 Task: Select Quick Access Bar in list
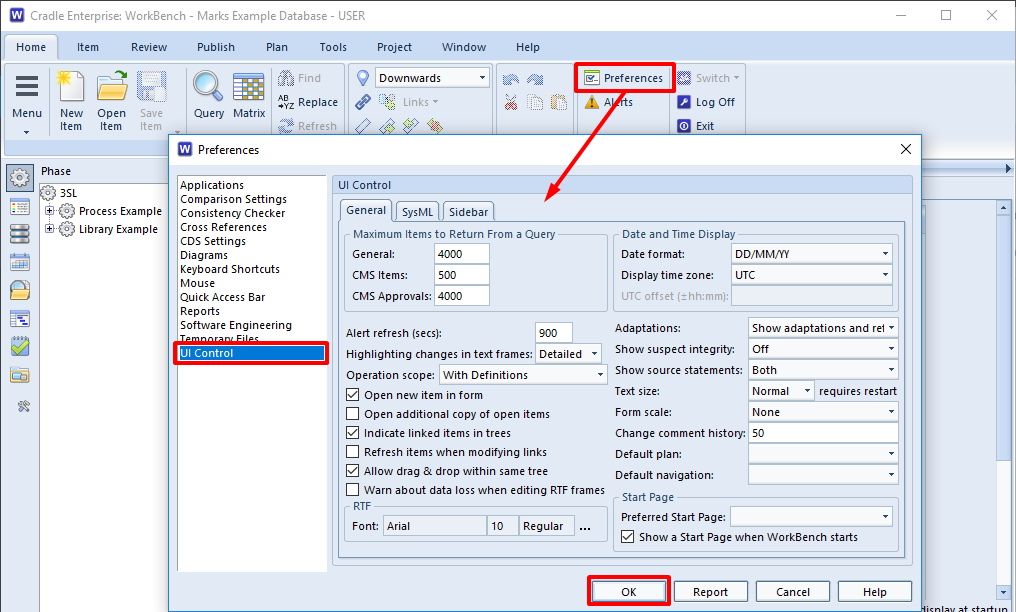pos(222,297)
